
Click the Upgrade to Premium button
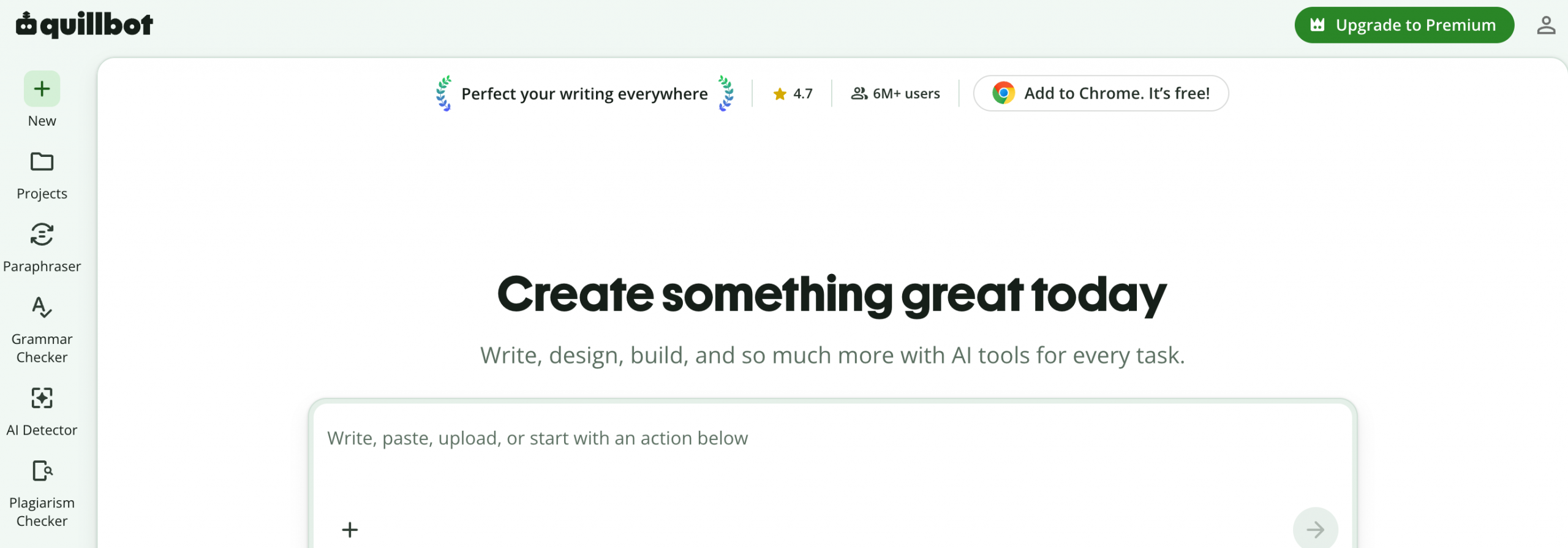tap(1404, 25)
